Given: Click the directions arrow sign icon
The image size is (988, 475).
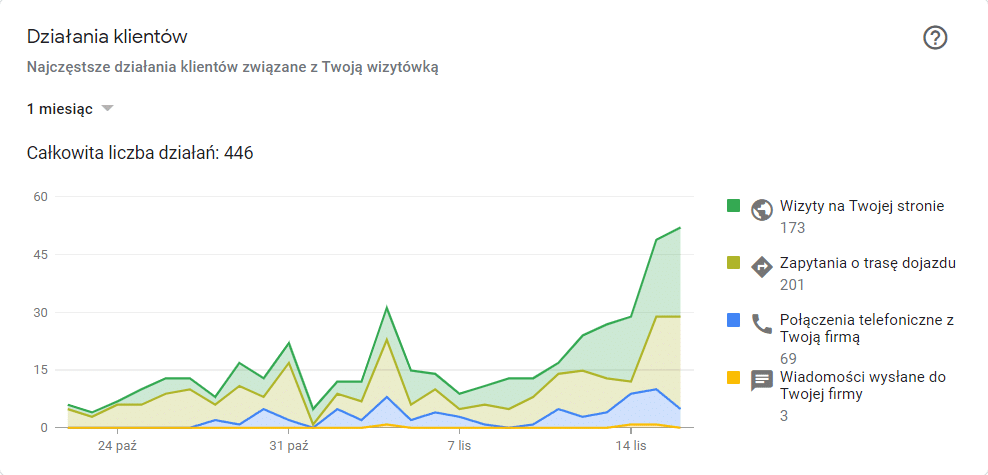Looking at the screenshot, I should click(762, 266).
